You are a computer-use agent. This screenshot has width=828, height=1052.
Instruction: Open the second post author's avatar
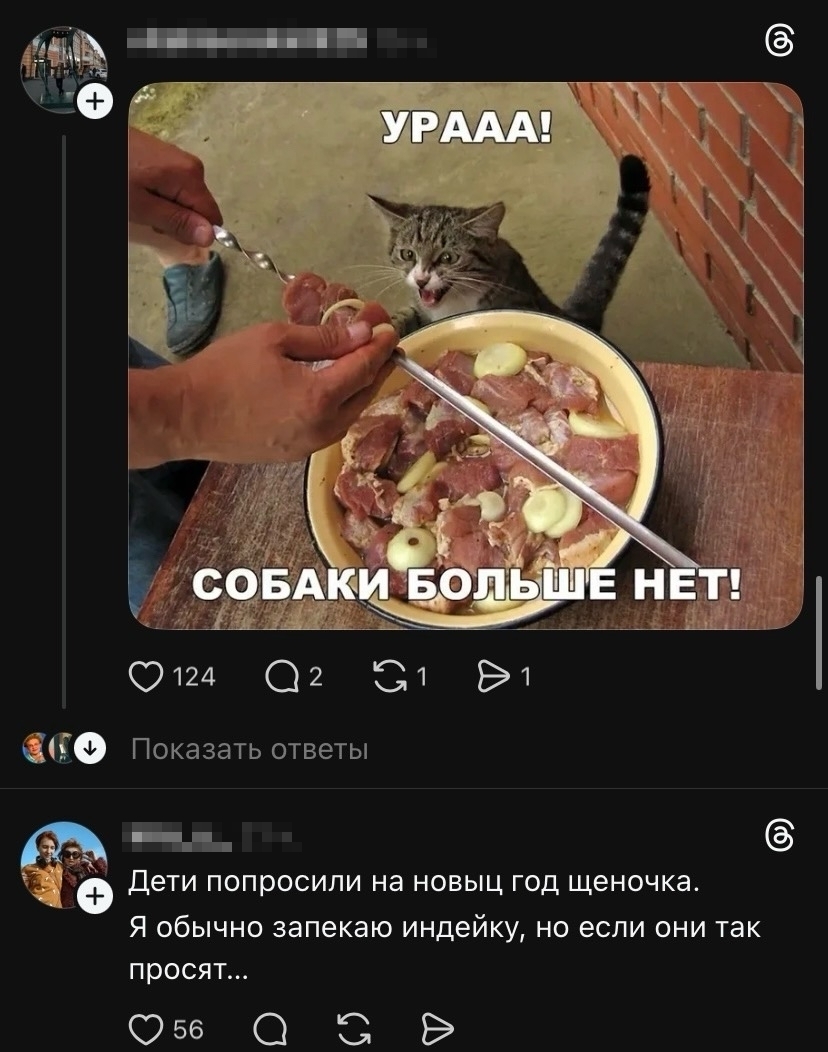64,864
